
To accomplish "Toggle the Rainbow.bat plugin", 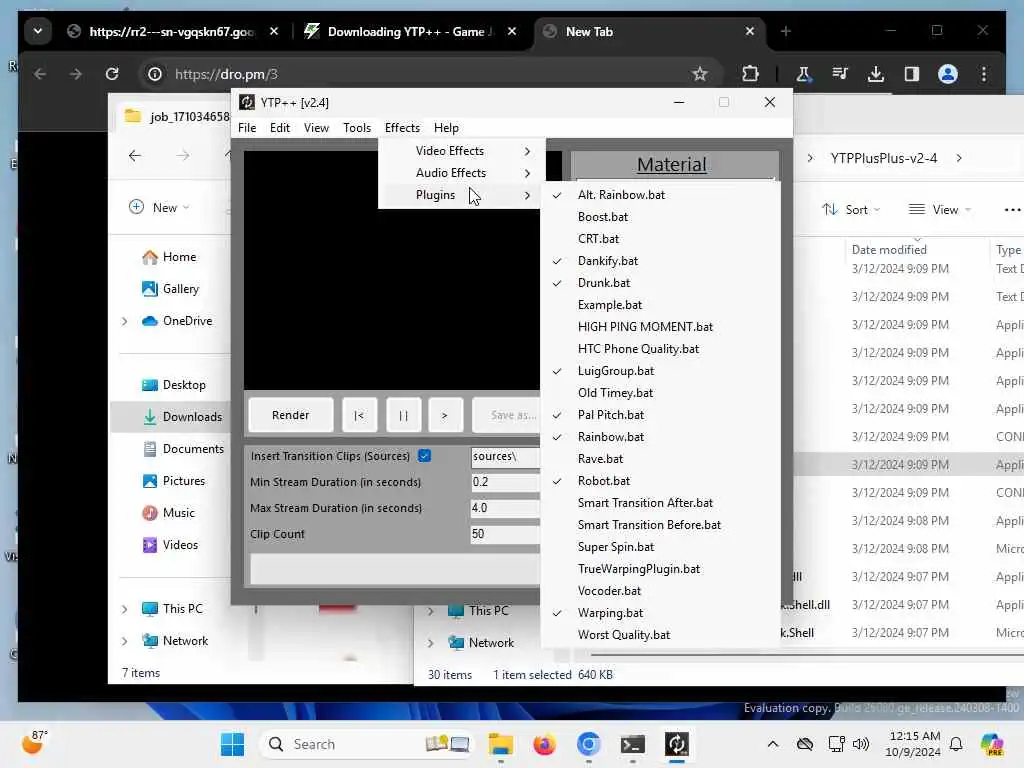I will pyautogui.click(x=660, y=437).
